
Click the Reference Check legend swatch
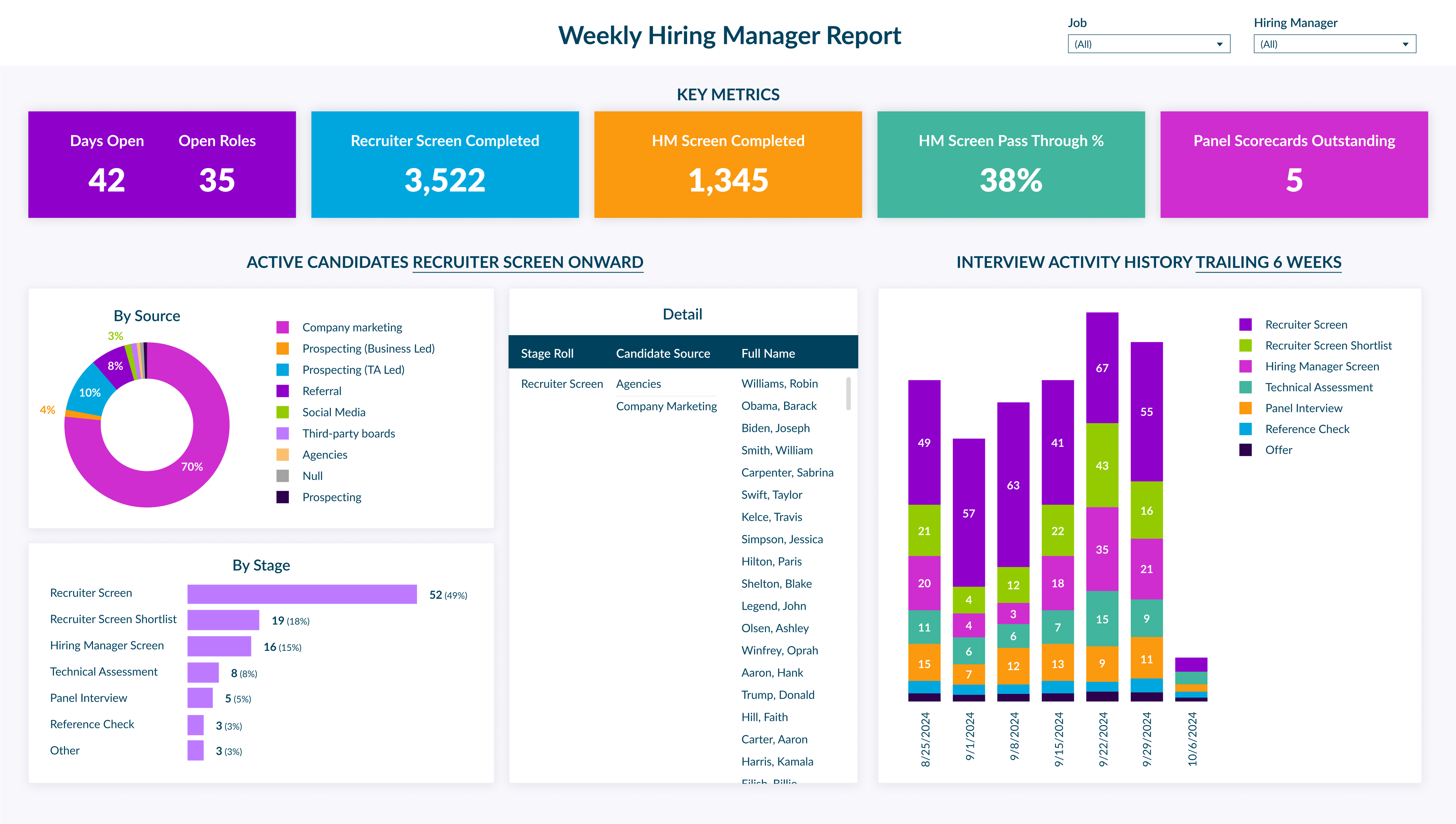coord(1245,429)
